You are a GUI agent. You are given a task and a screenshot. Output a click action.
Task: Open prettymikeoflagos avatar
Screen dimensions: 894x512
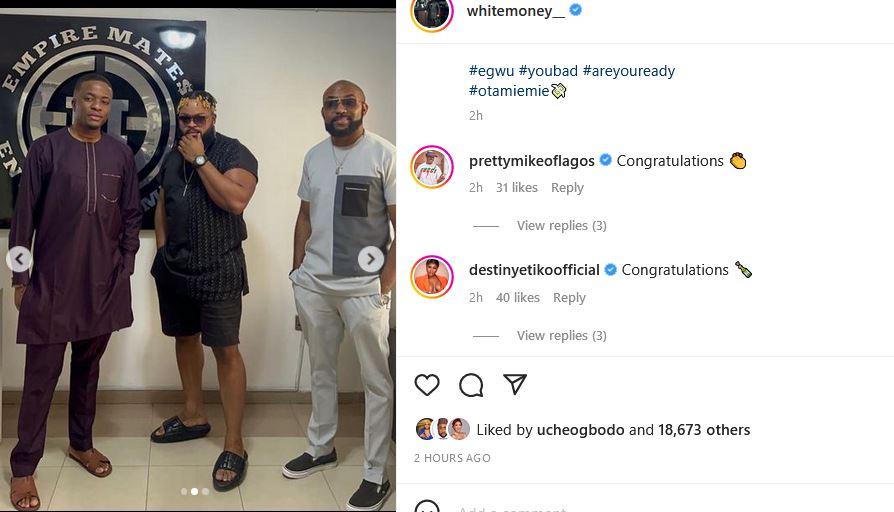[x=432, y=166]
